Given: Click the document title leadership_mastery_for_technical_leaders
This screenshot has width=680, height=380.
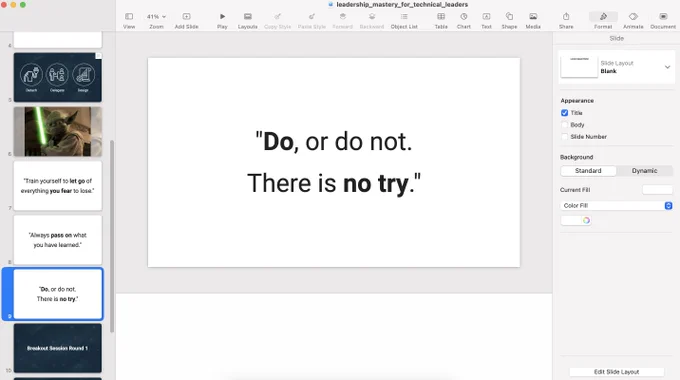Looking at the screenshot, I should [x=402, y=4].
